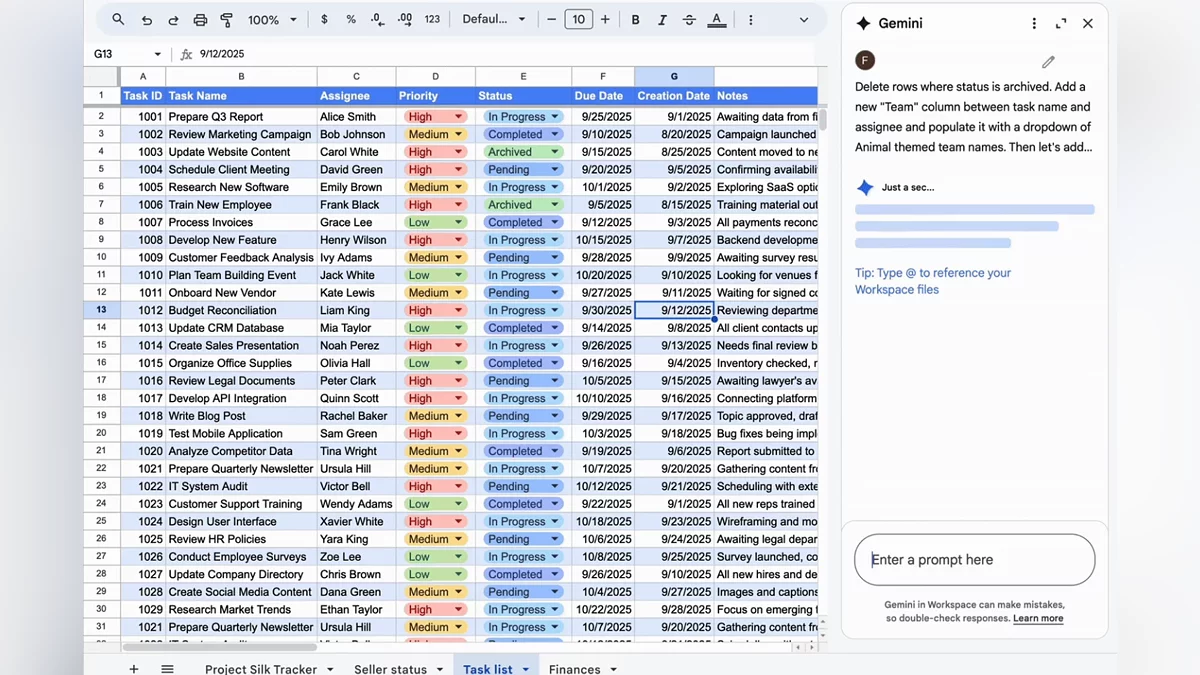This screenshot has height=675, width=1200.
Task: Apply strikethrough formatting
Action: [689, 20]
